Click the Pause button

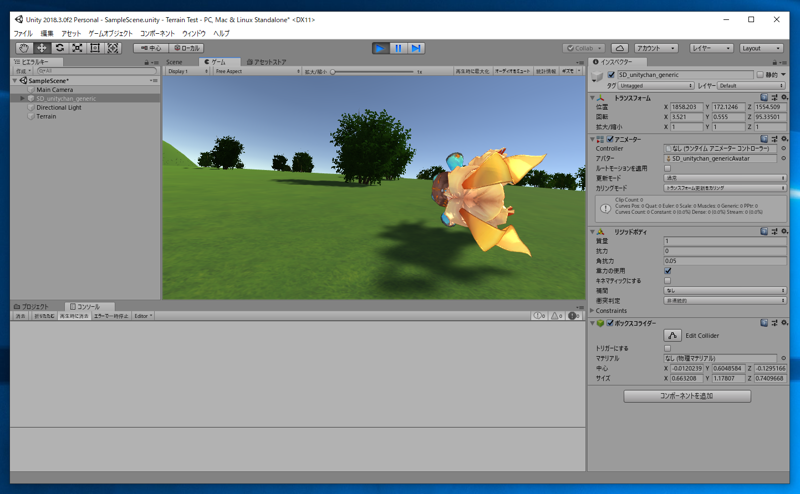click(398, 48)
